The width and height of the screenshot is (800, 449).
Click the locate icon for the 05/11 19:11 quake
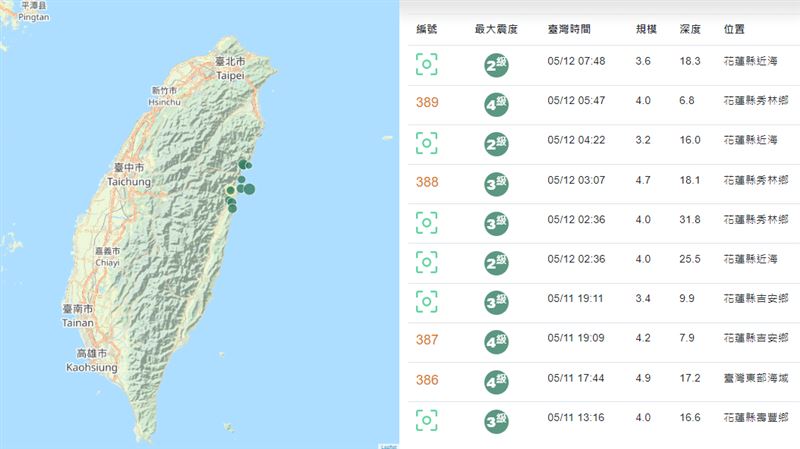coord(427,302)
